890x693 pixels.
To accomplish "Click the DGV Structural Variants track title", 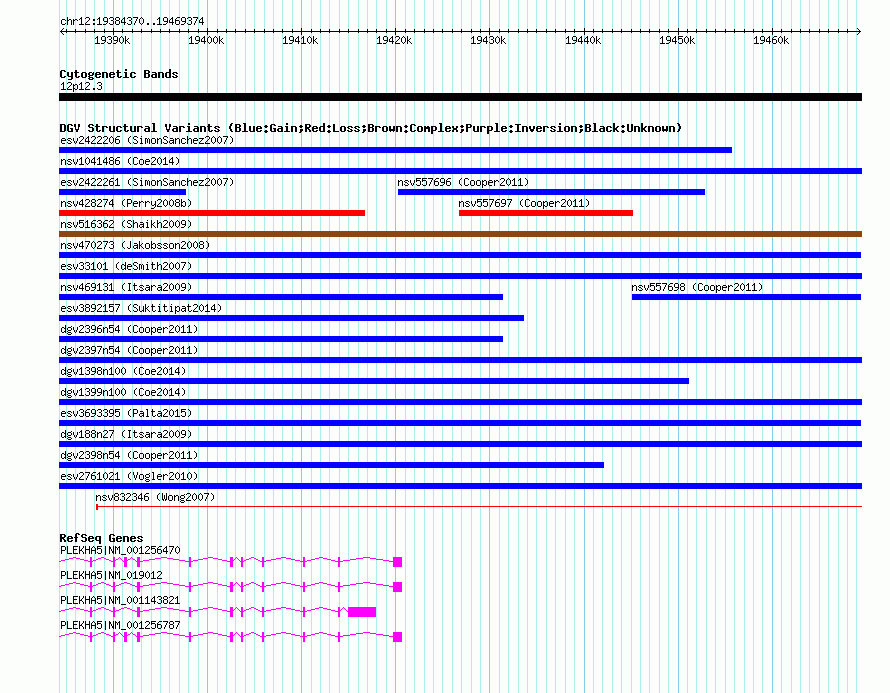I will tap(370, 128).
